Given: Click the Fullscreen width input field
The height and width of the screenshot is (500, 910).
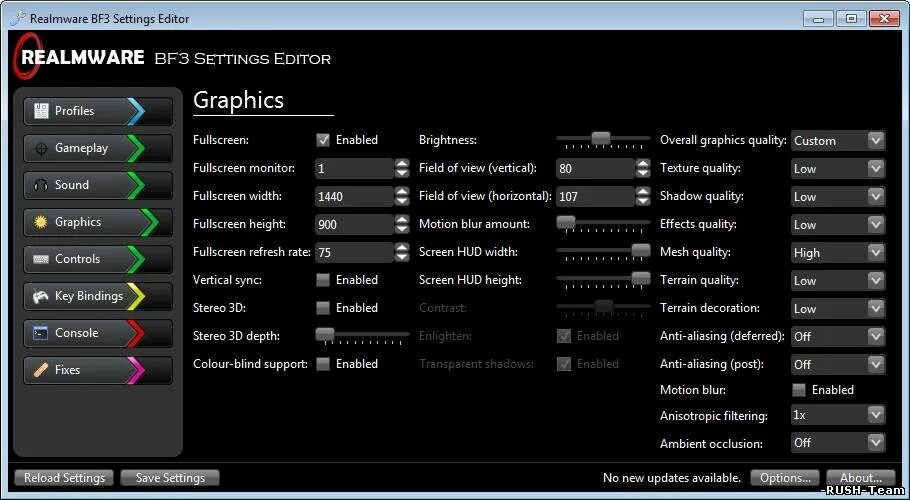Looking at the screenshot, I should pos(355,197).
